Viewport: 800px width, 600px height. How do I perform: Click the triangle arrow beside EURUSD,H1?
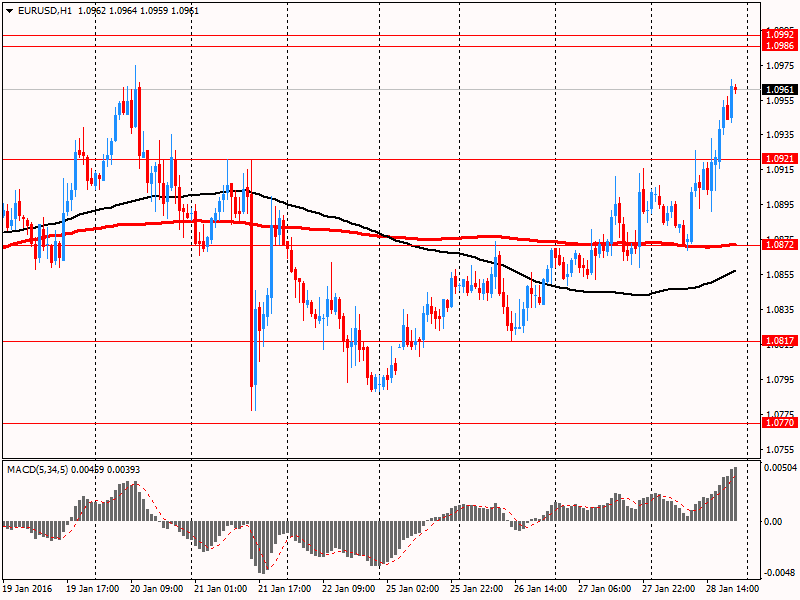click(9, 11)
